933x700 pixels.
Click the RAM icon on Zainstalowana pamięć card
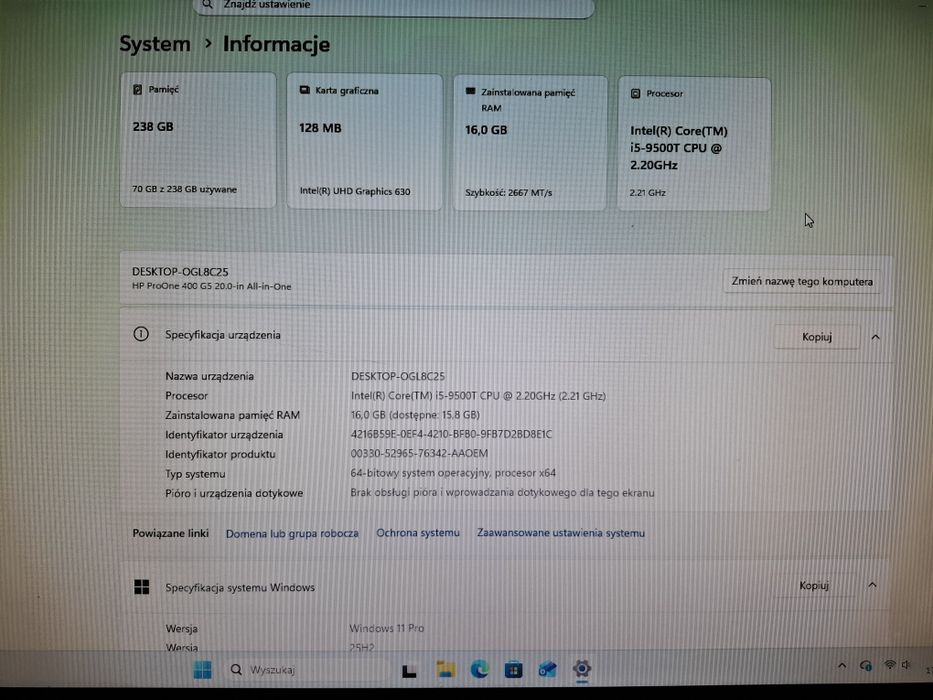[x=470, y=92]
